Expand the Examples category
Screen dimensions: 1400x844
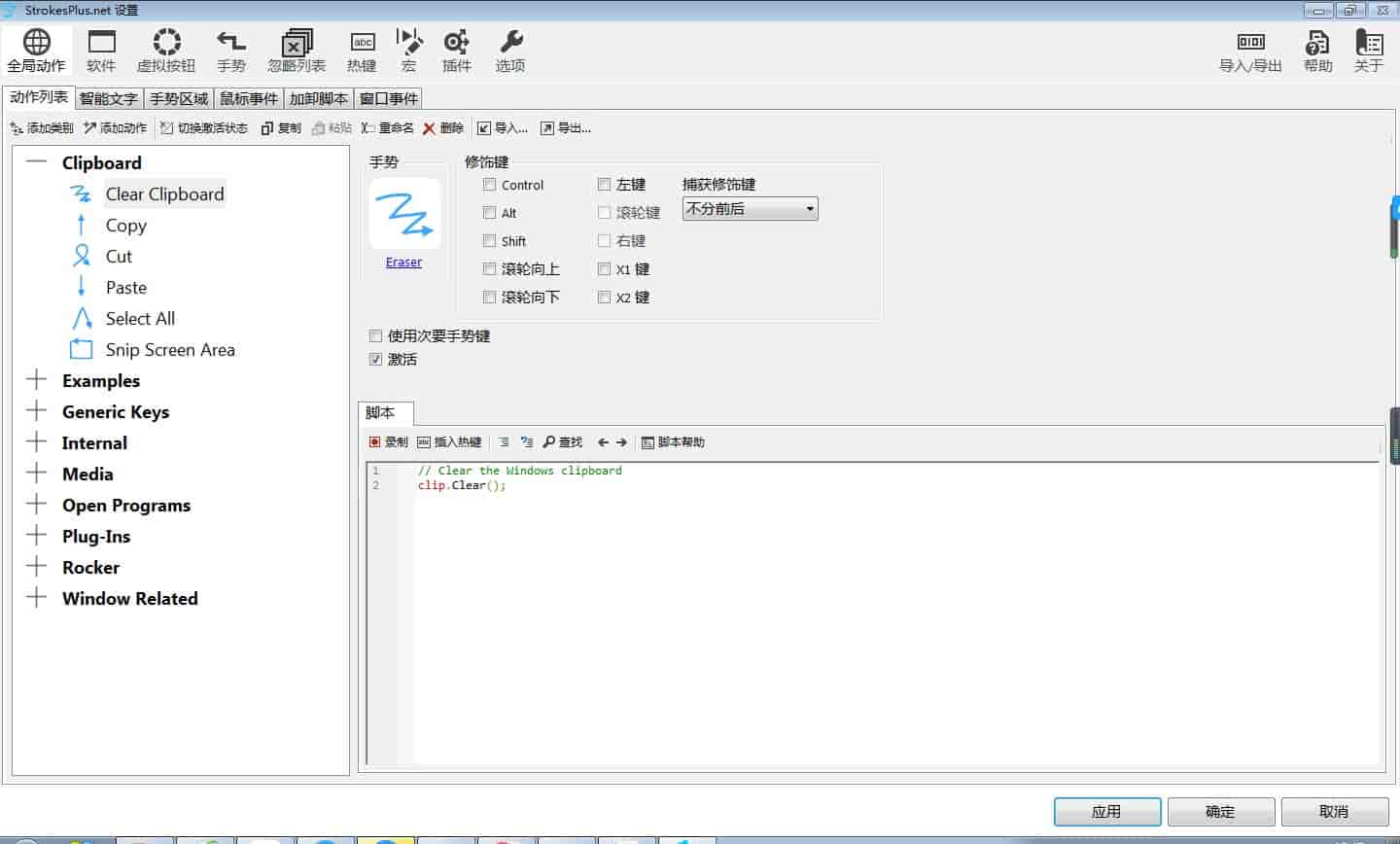coord(37,380)
